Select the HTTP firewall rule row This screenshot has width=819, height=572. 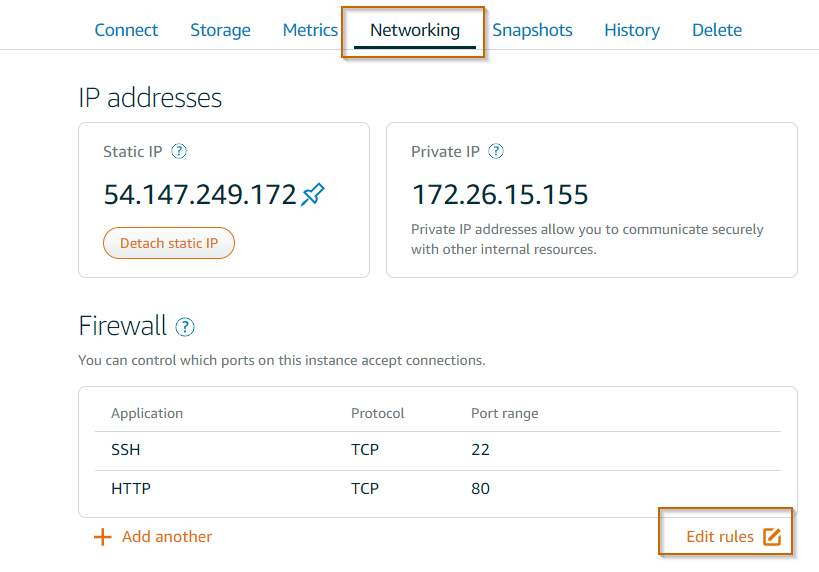click(x=437, y=489)
